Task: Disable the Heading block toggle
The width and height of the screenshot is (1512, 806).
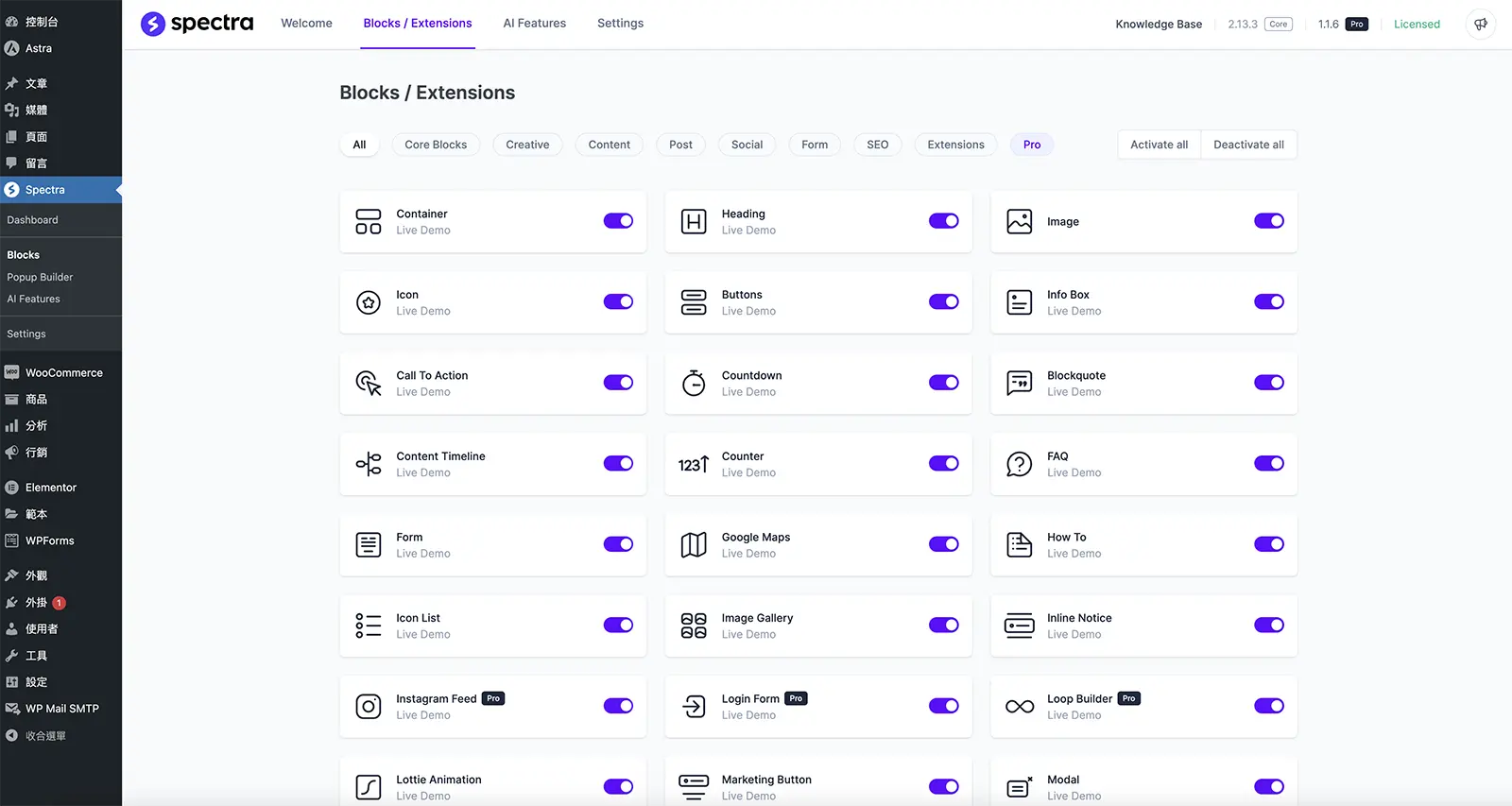Action: [x=943, y=221]
